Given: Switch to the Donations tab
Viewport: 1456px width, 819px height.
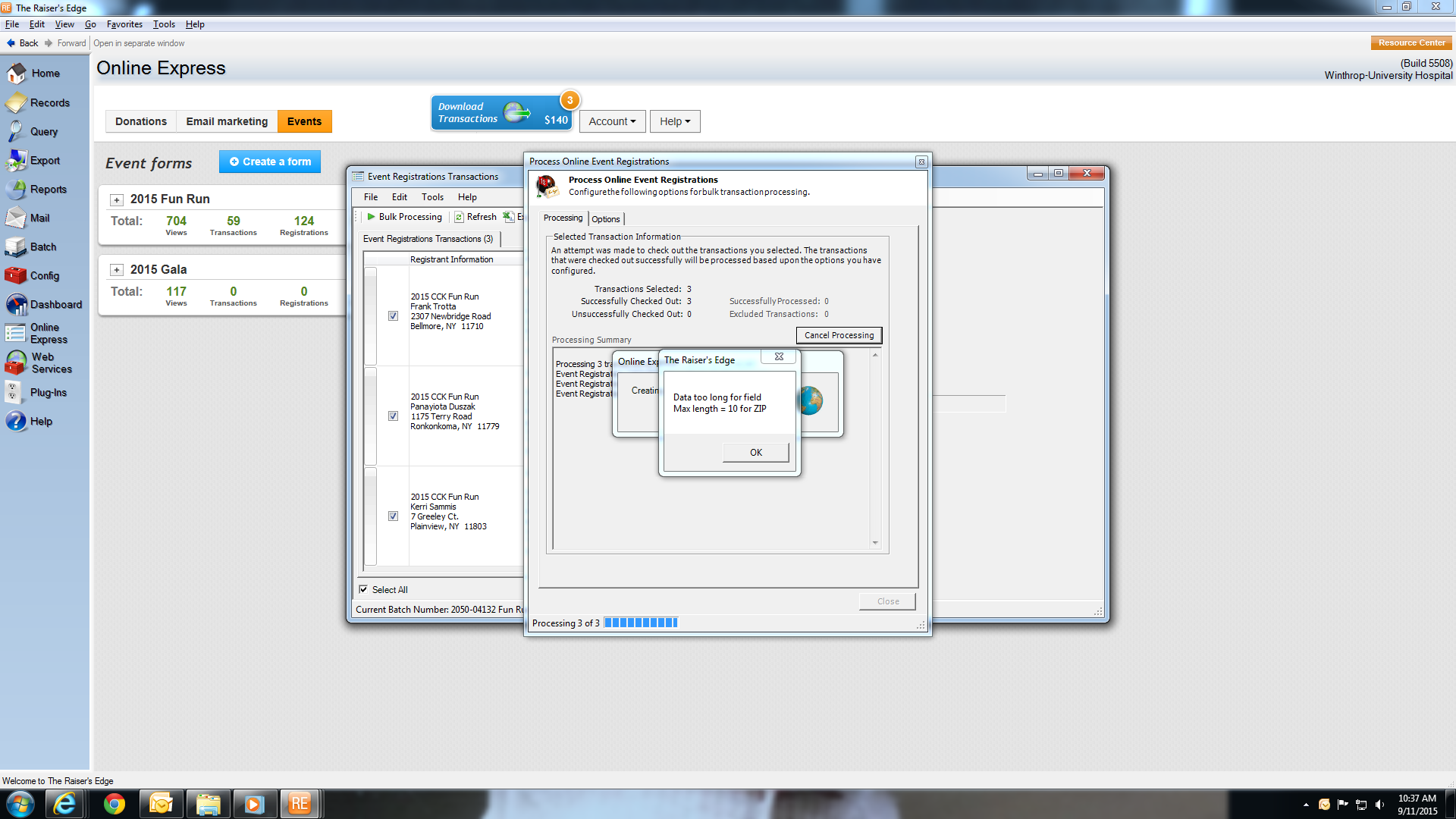Looking at the screenshot, I should tap(141, 121).
